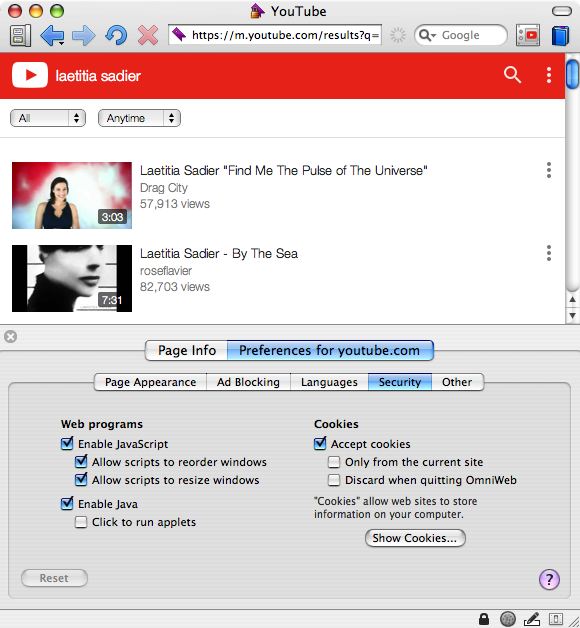Go back with the blue left arrow

pos(52,35)
